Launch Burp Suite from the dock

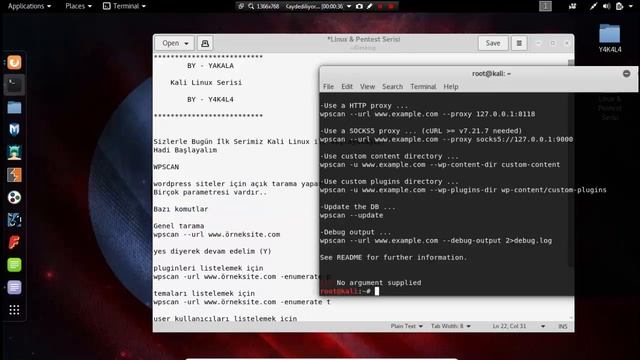[x=14, y=175]
